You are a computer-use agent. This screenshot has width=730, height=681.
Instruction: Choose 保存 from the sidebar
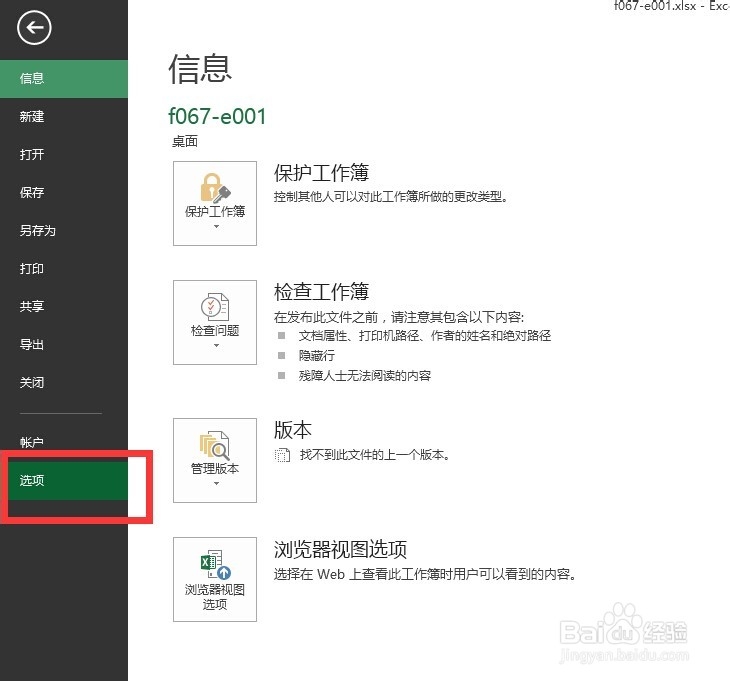[64, 193]
